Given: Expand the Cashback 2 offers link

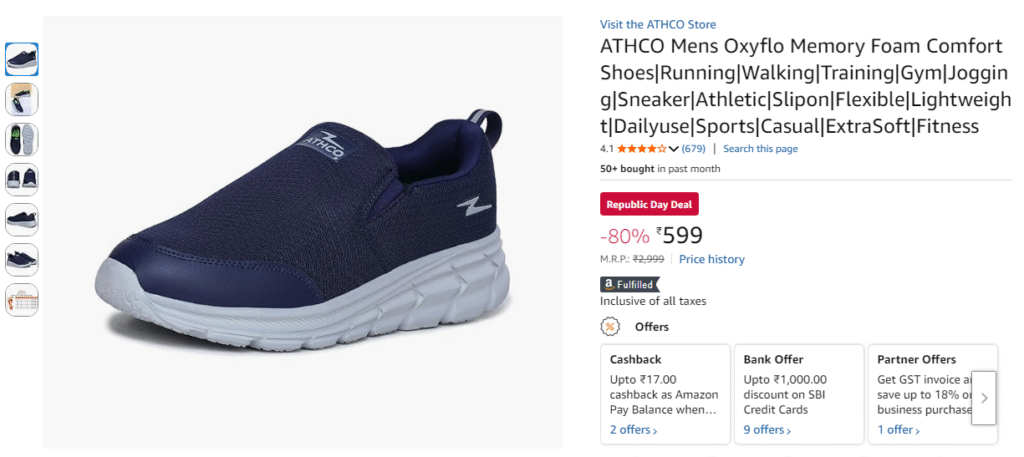Looking at the screenshot, I should click(633, 430).
